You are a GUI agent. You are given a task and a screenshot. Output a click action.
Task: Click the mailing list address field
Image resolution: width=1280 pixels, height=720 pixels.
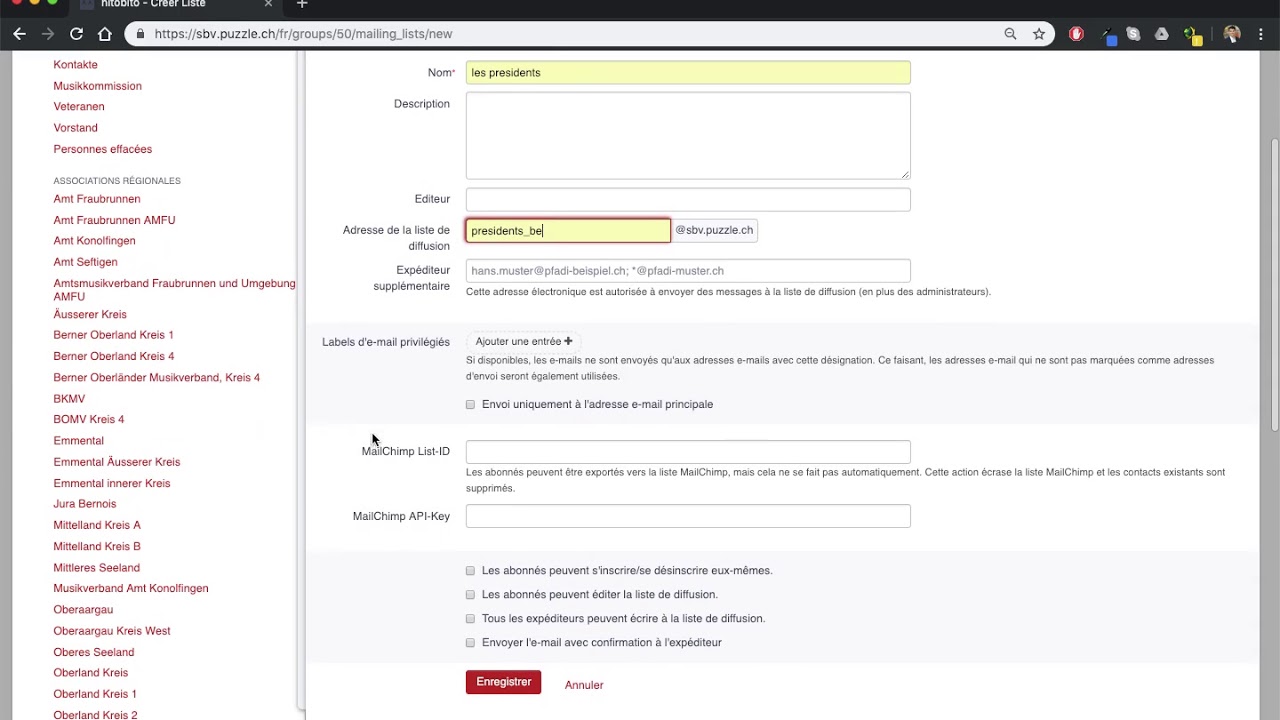[568, 231]
